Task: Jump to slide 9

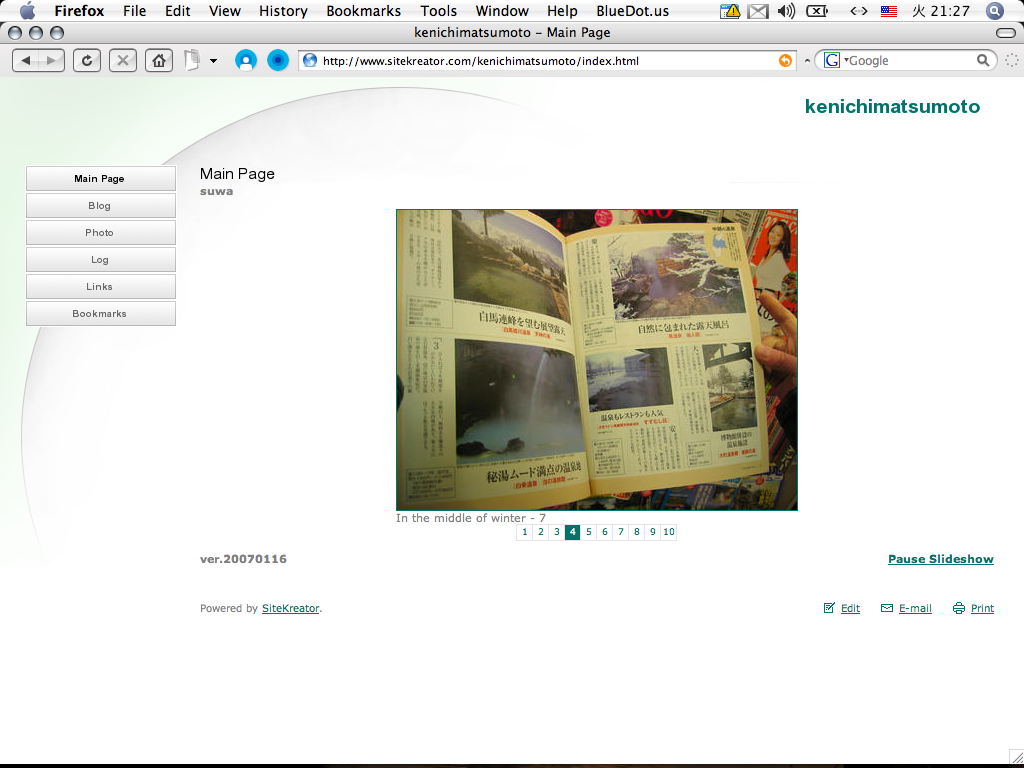Action: pos(652,532)
